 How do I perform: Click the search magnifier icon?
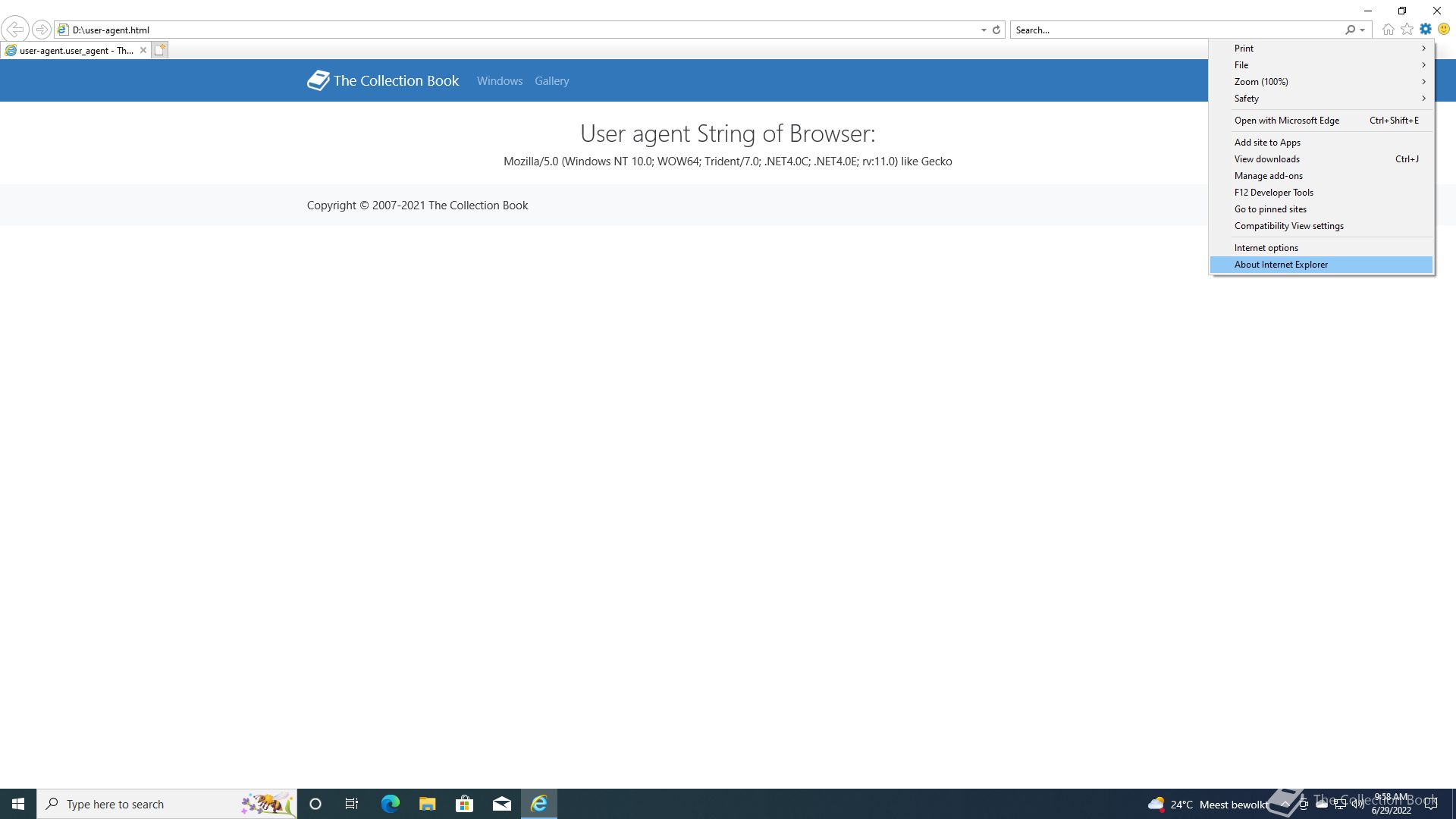(1350, 30)
